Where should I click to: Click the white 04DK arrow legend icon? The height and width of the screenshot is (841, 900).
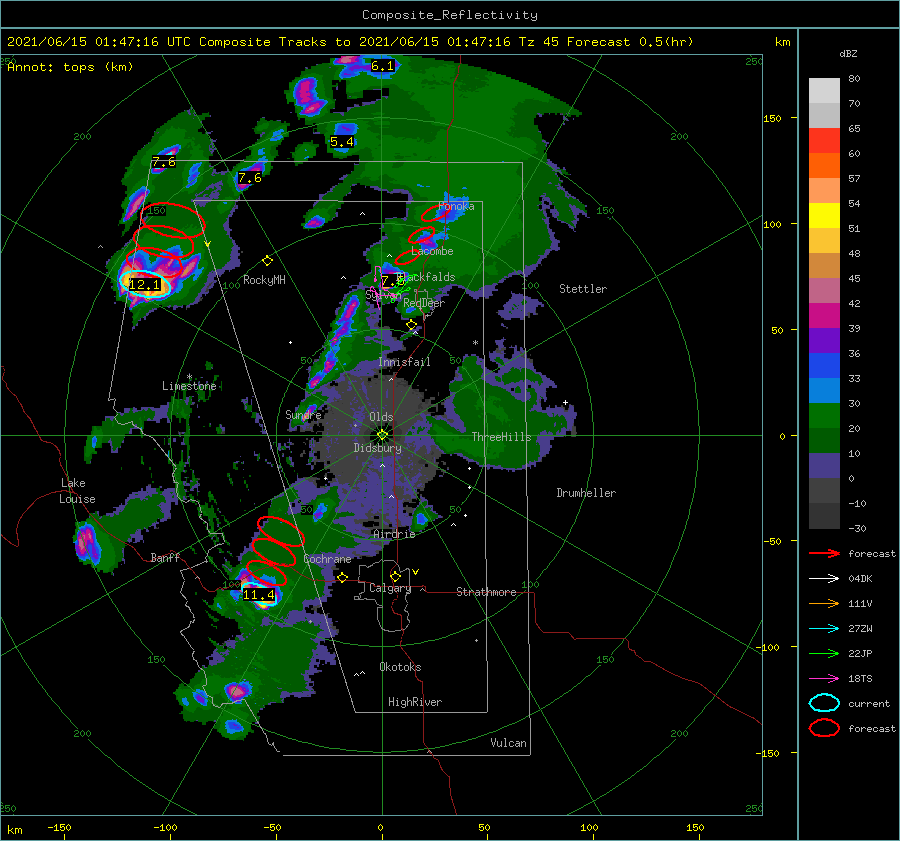824,579
